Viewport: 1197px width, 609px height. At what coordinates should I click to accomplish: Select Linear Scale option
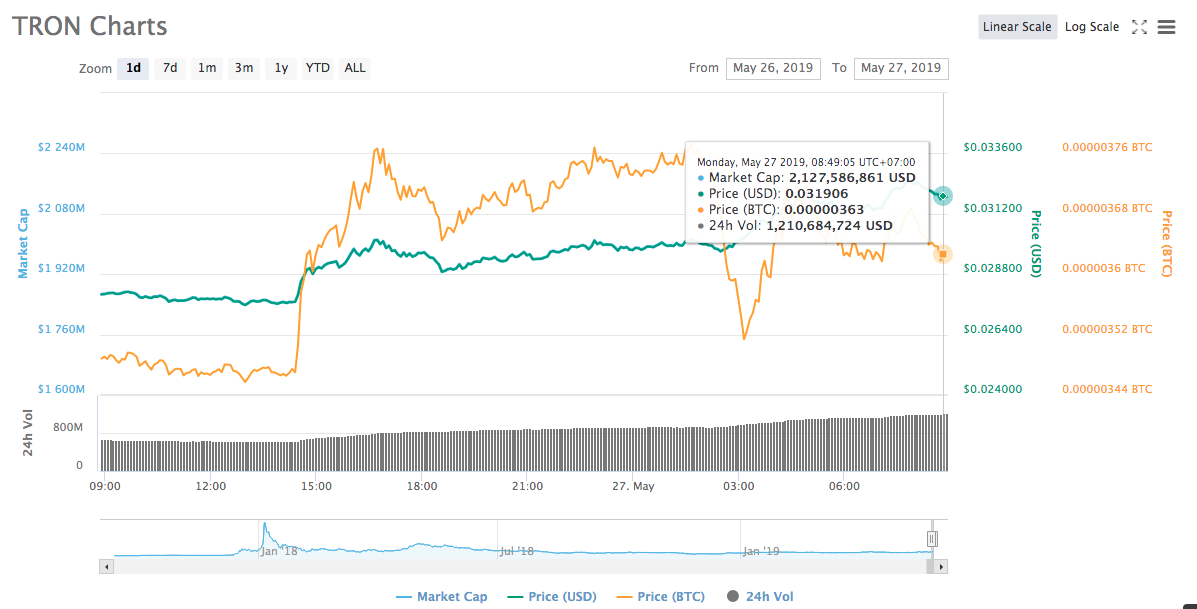1018,27
